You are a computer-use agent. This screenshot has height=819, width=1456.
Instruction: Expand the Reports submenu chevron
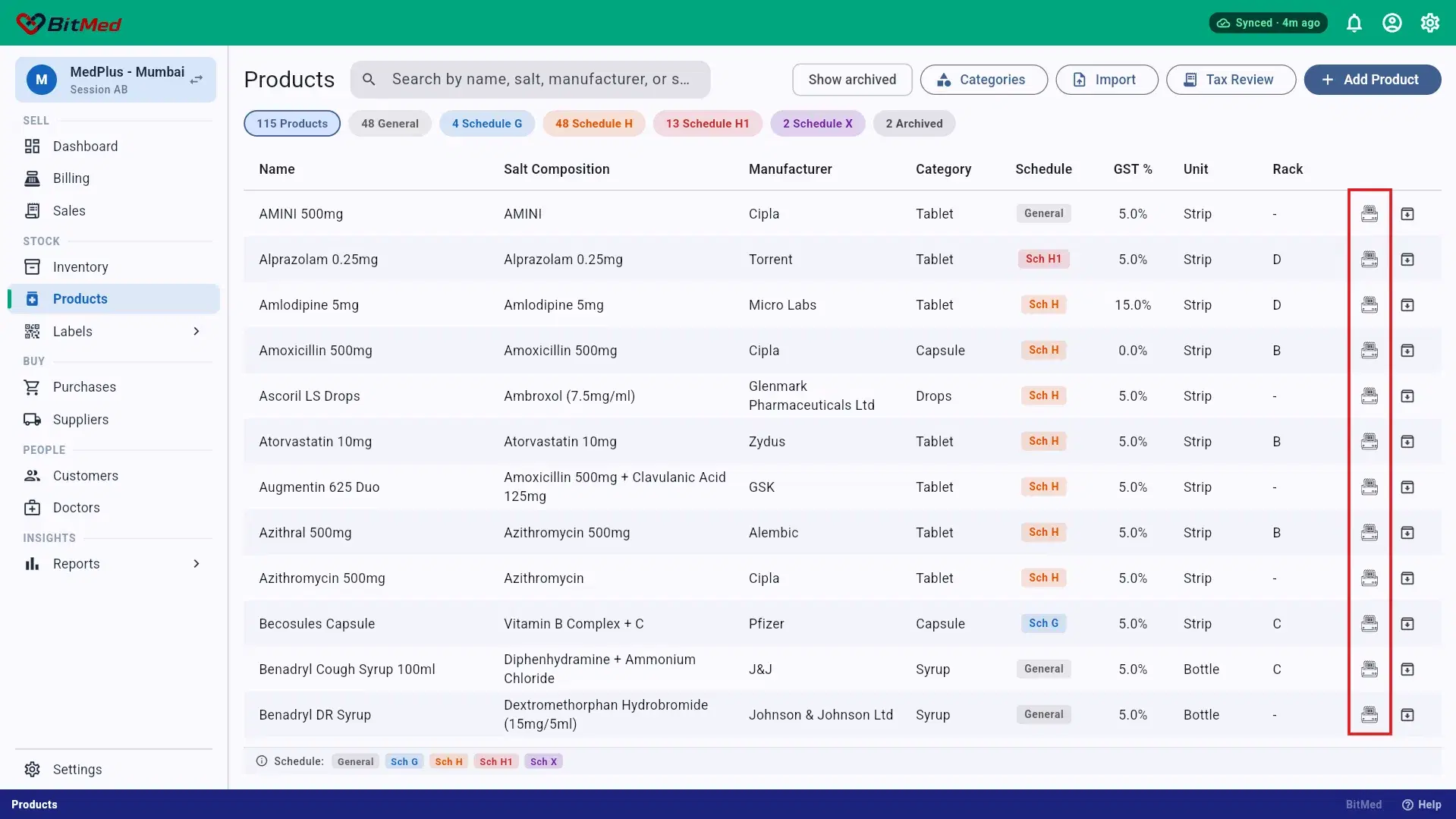197,564
